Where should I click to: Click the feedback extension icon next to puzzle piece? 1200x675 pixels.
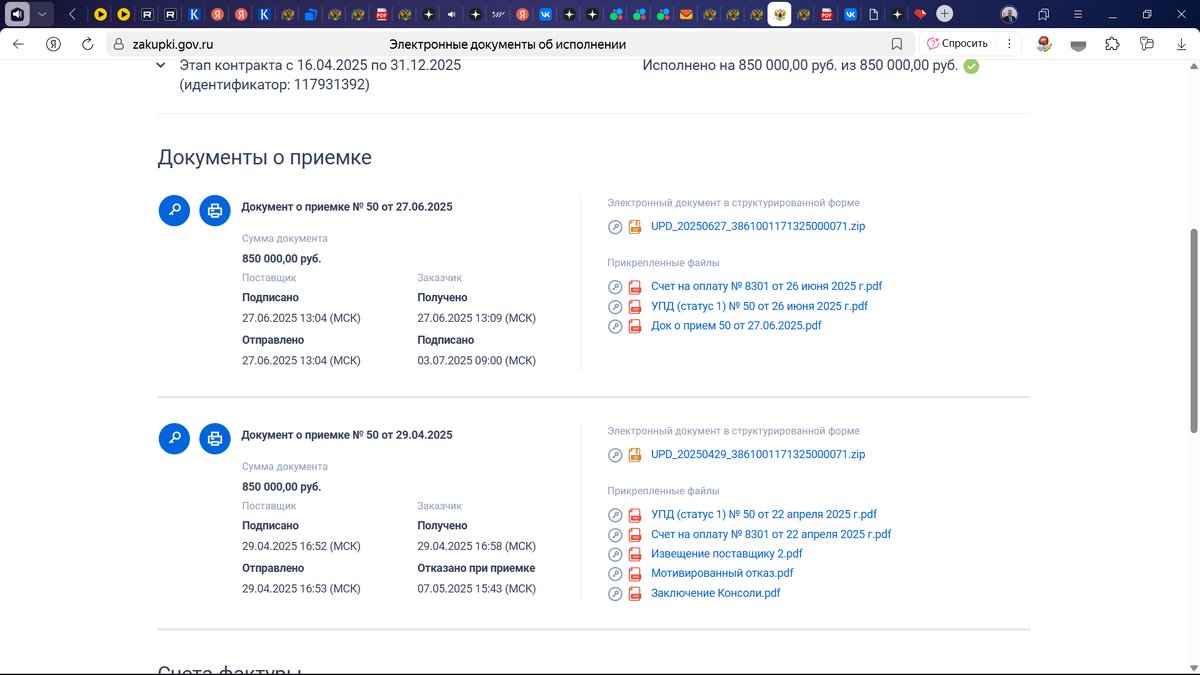[x=1146, y=44]
